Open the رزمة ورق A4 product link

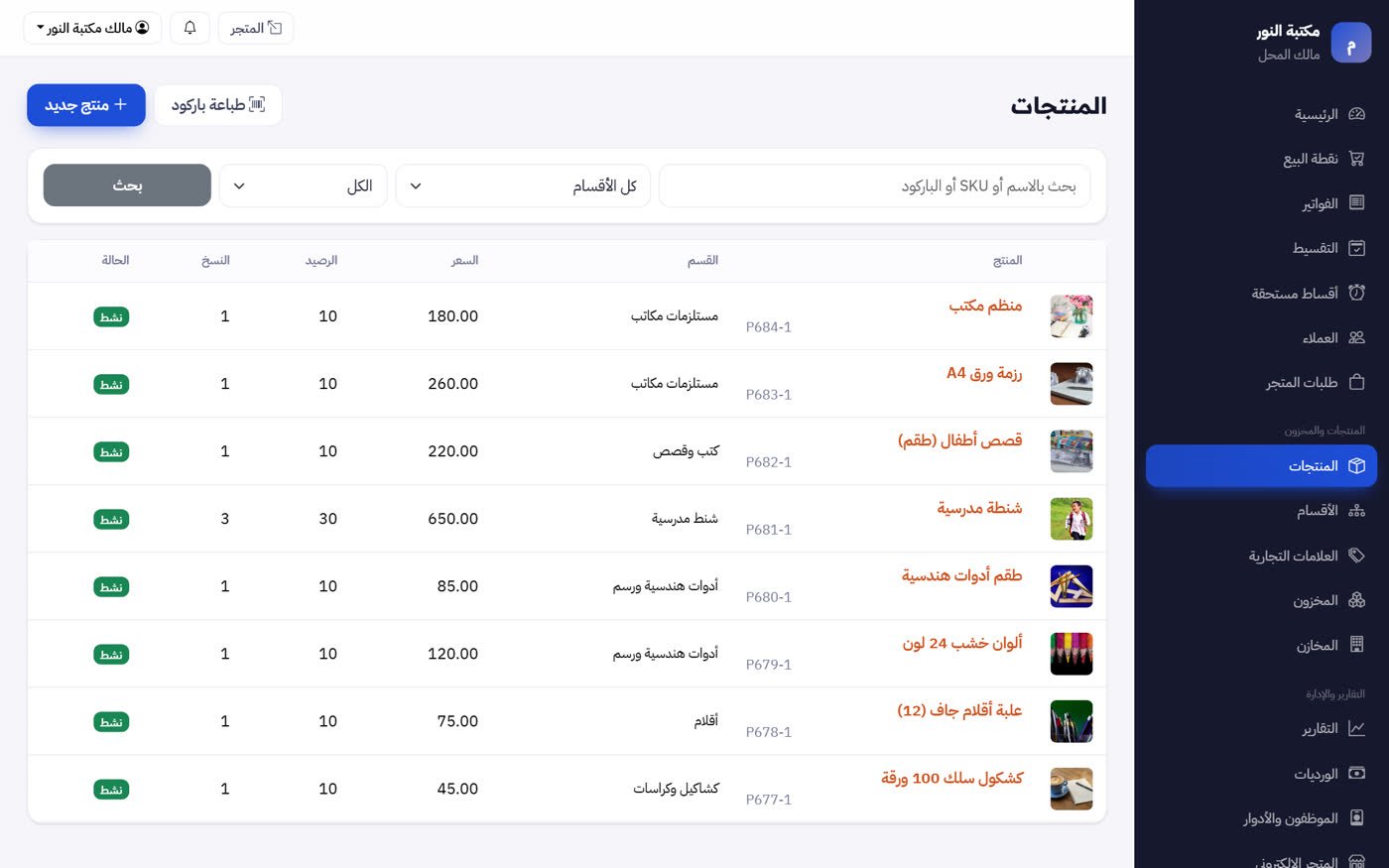pyautogui.click(x=984, y=373)
